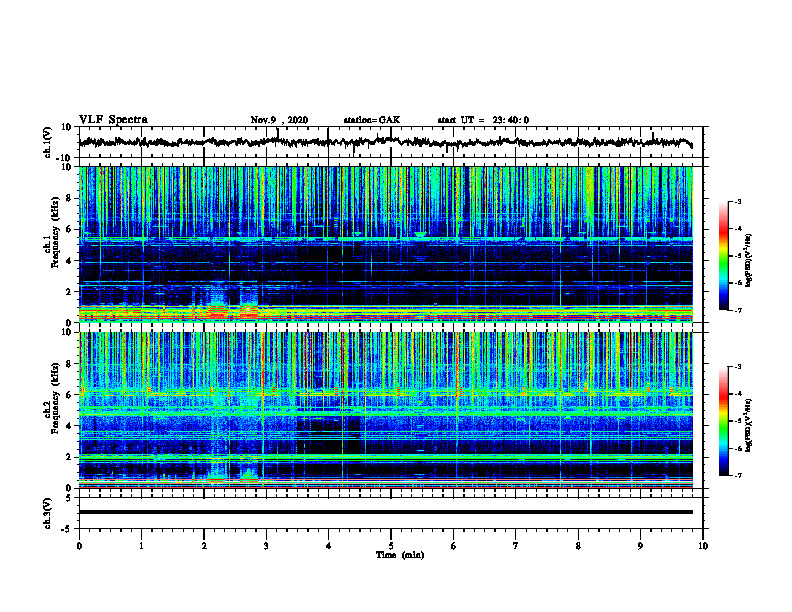
Task: Click the upper colorbar log(PSD) units label
Action: (749, 261)
